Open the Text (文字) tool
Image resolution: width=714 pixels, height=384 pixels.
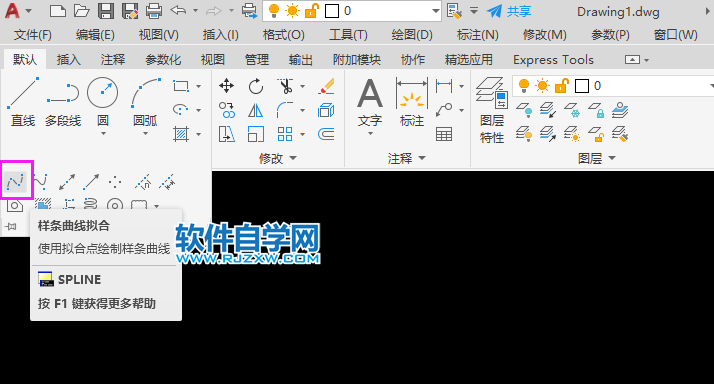coord(370,101)
